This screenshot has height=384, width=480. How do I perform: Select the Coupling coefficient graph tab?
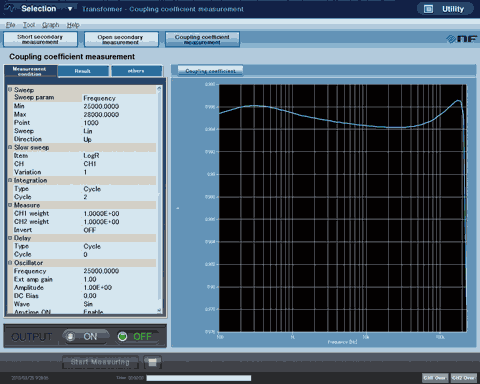[210, 71]
